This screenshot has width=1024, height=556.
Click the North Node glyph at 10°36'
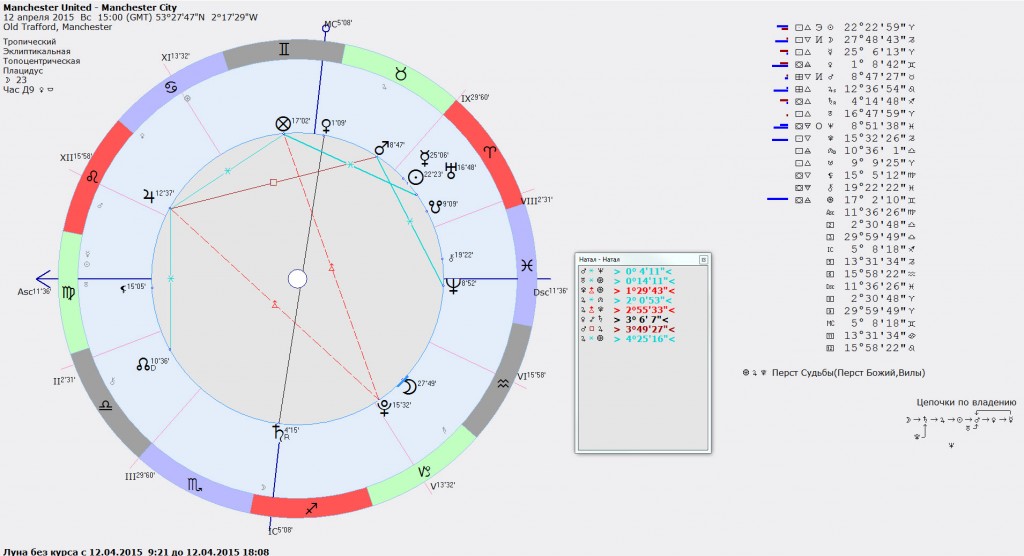[x=143, y=364]
